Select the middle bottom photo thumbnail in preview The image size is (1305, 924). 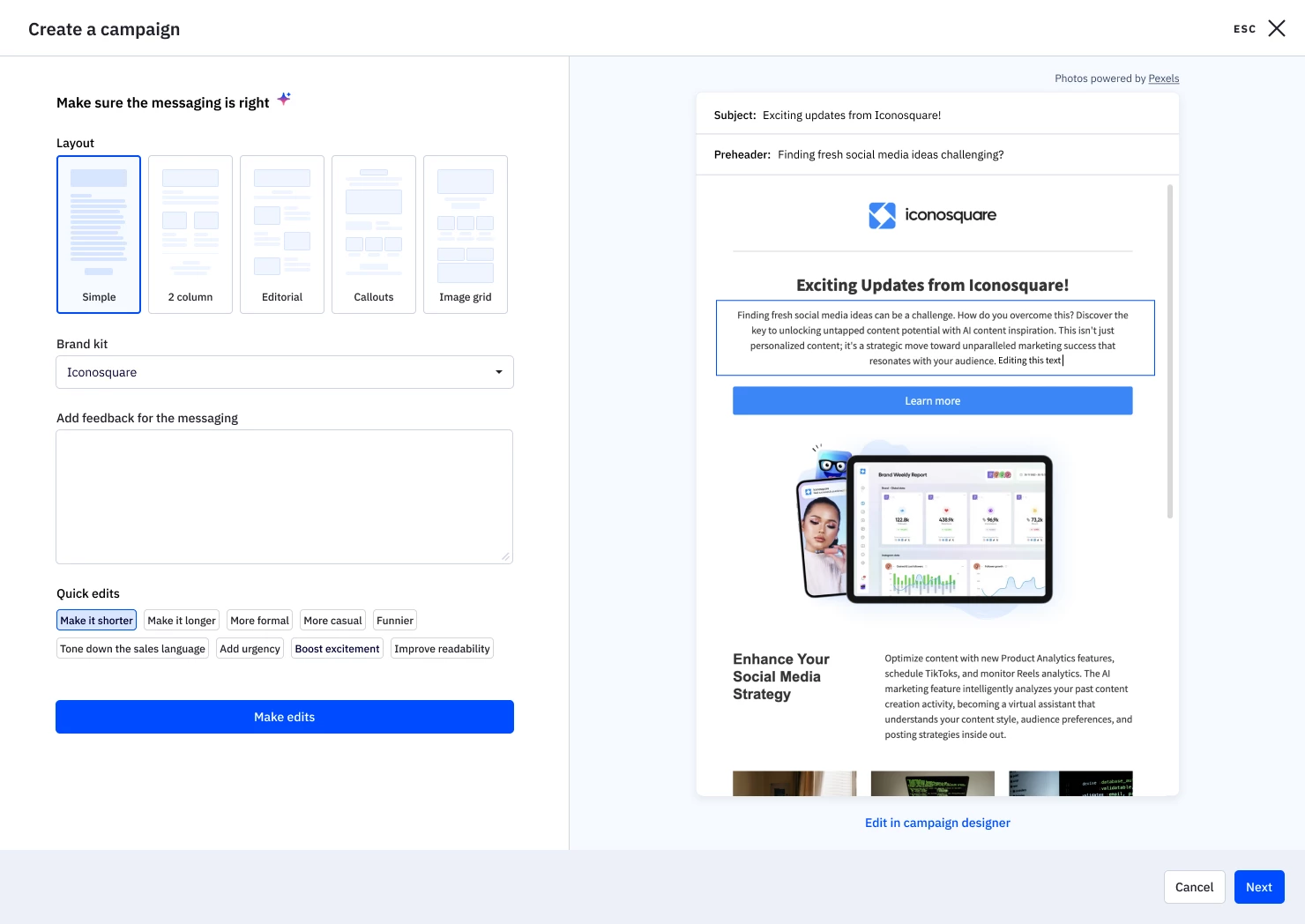click(932, 784)
